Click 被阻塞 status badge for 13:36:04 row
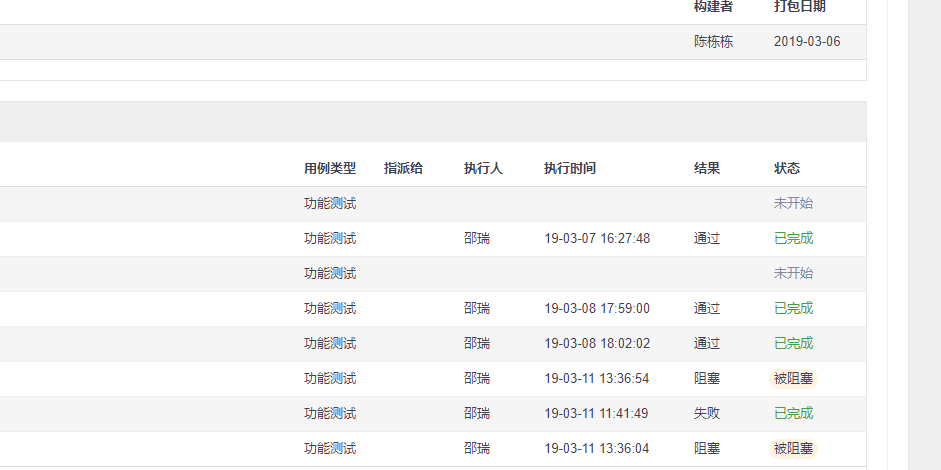The width and height of the screenshot is (941, 470). coord(793,448)
